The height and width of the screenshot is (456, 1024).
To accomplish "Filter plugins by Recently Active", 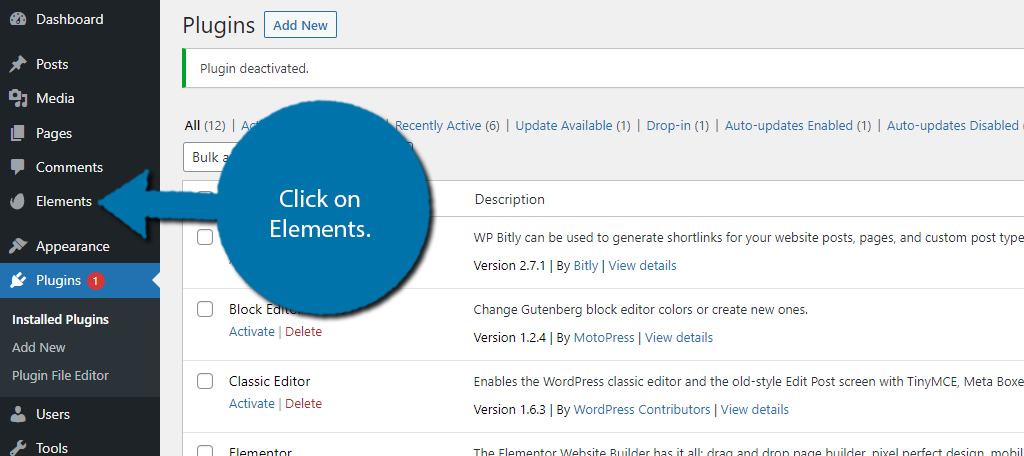I will tap(438, 125).
